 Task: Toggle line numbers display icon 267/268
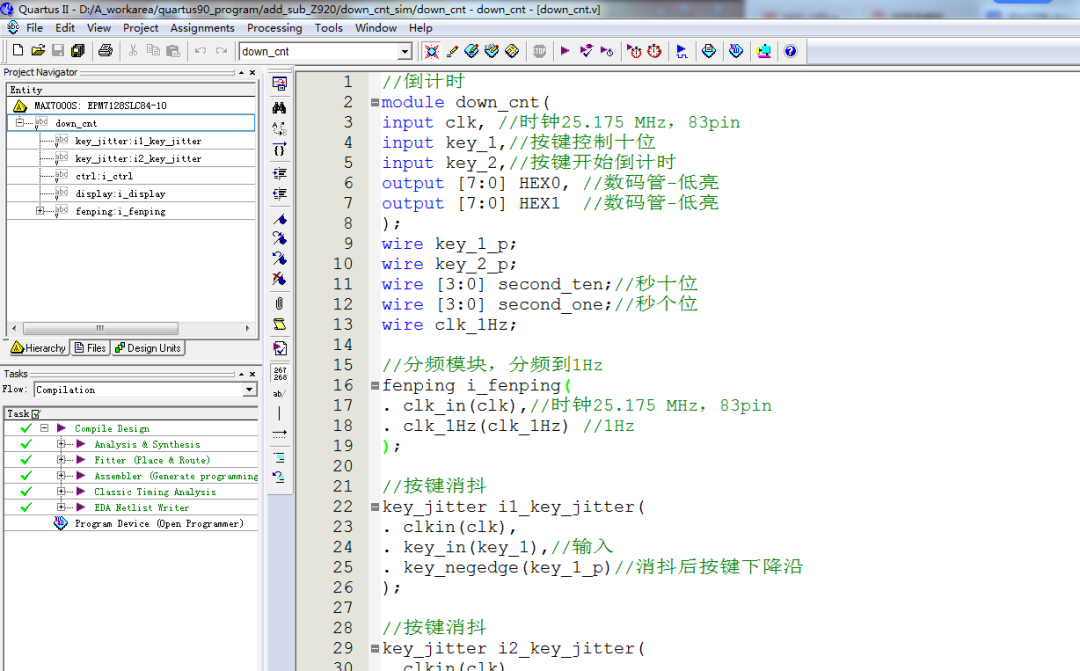[280, 373]
